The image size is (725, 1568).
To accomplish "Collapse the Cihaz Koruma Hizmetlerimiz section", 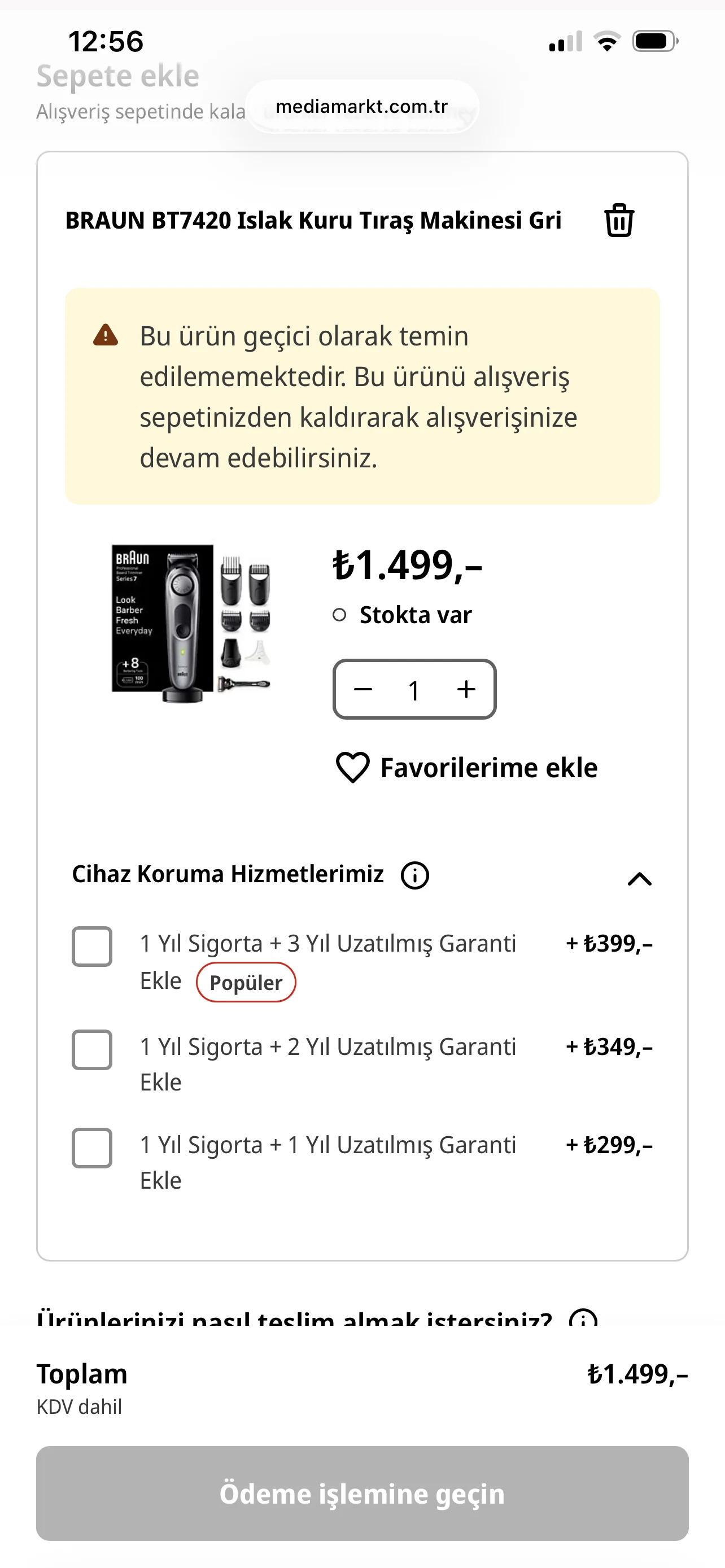I will 639,879.
